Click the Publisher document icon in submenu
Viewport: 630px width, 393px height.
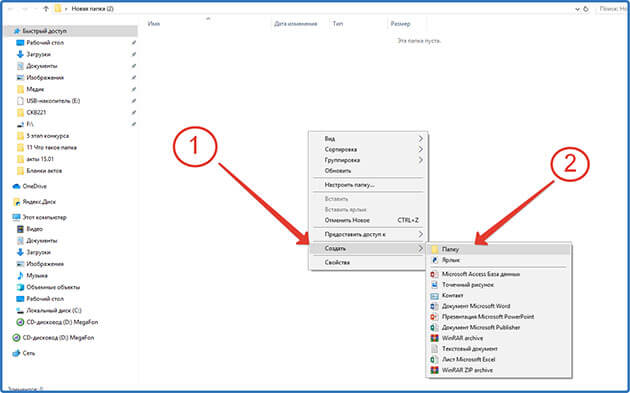point(434,328)
